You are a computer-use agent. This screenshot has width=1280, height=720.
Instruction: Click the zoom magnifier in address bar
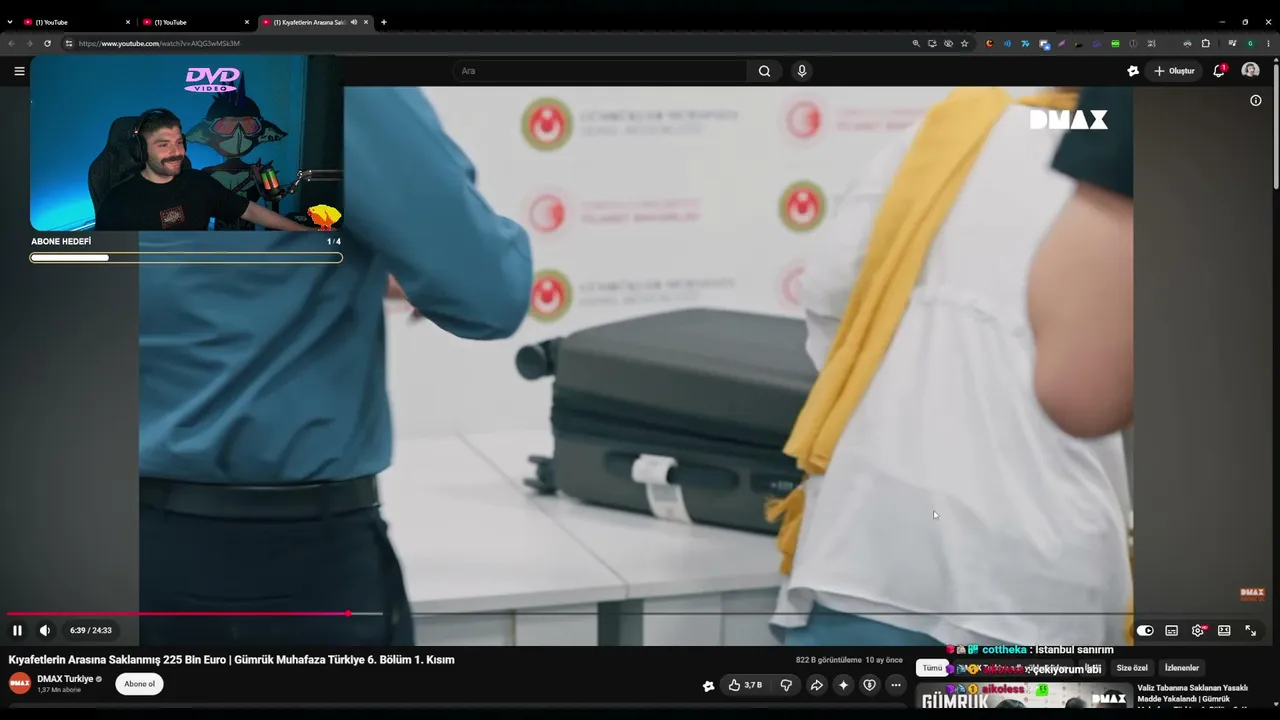coord(916,44)
